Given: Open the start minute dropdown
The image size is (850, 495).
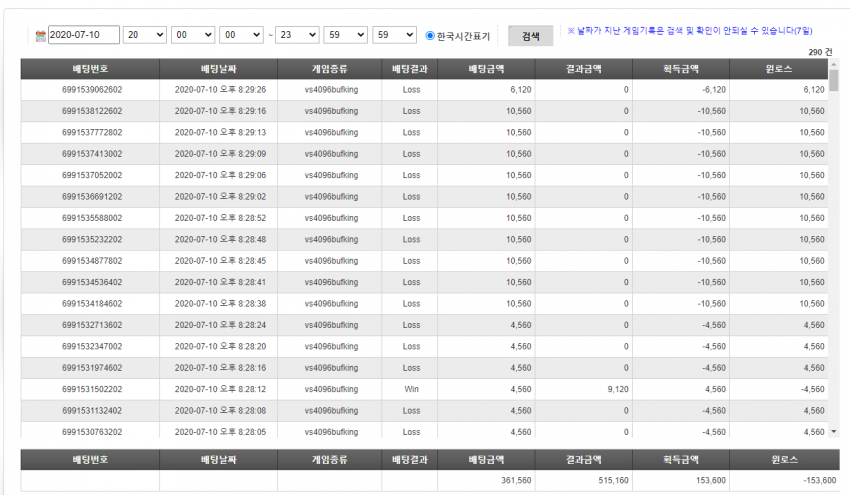Looking at the screenshot, I should pyautogui.click(x=193, y=35).
